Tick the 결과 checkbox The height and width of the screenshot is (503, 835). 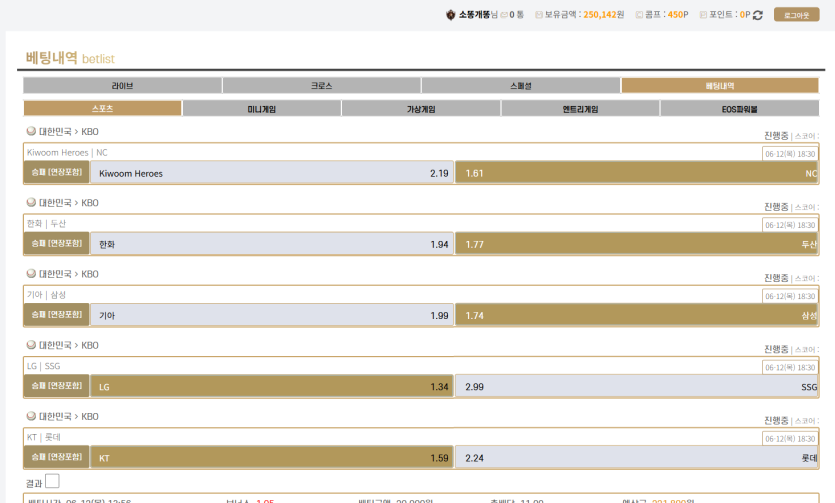(52, 481)
